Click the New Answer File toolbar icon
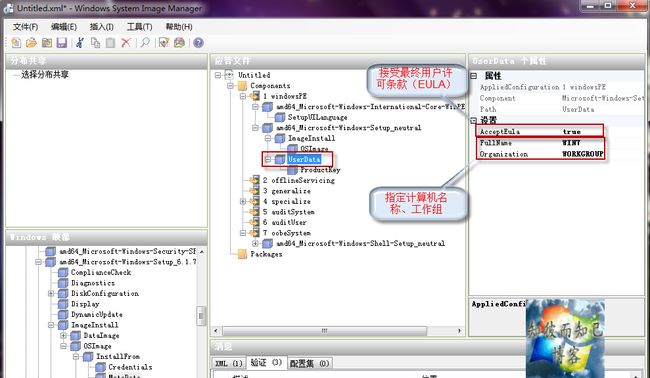This screenshot has height=378, width=650. [16, 42]
